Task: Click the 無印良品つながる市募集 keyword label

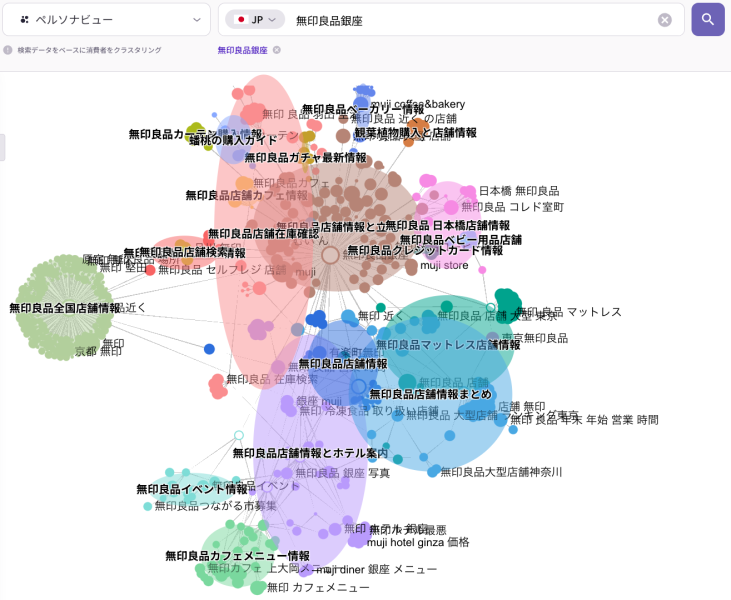Action: [215, 506]
